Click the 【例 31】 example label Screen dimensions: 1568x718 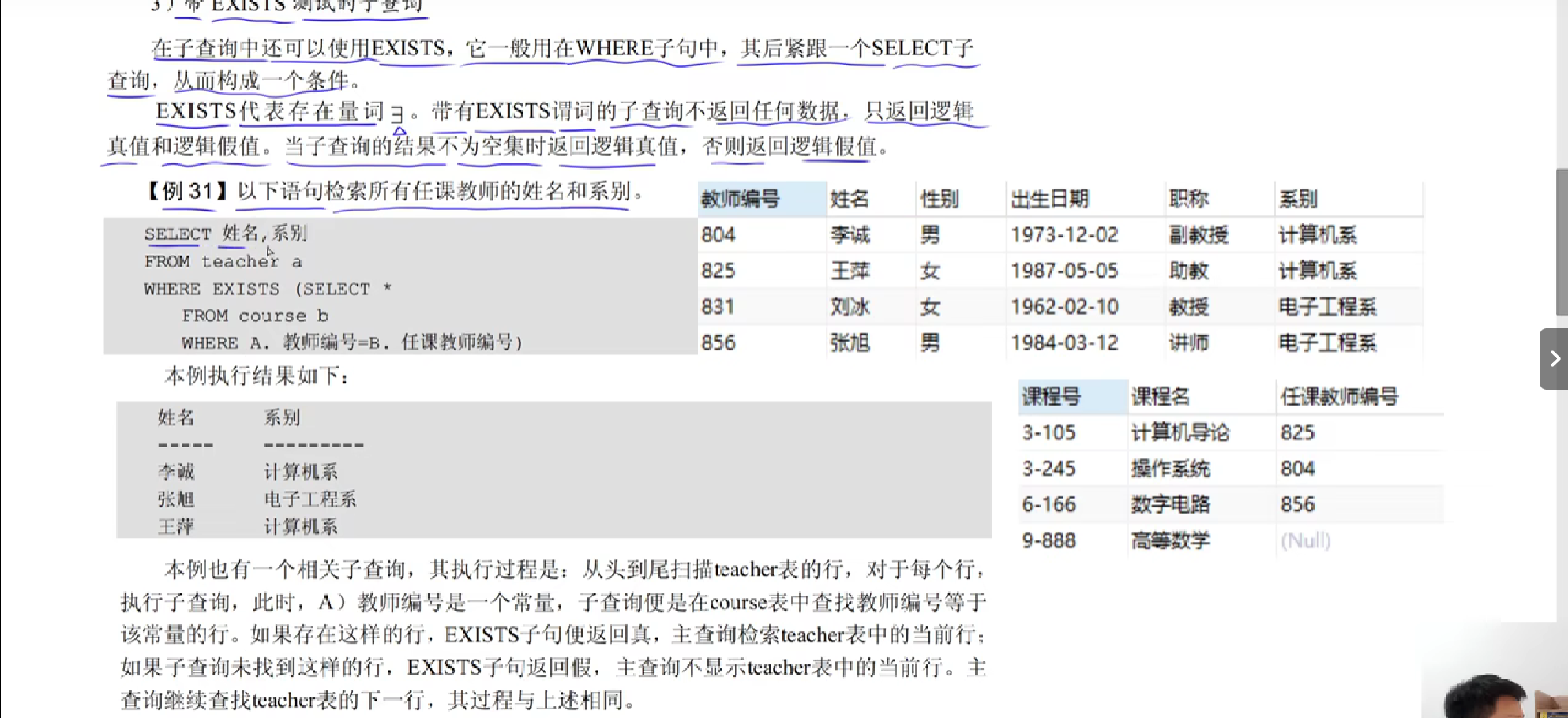tap(189, 191)
